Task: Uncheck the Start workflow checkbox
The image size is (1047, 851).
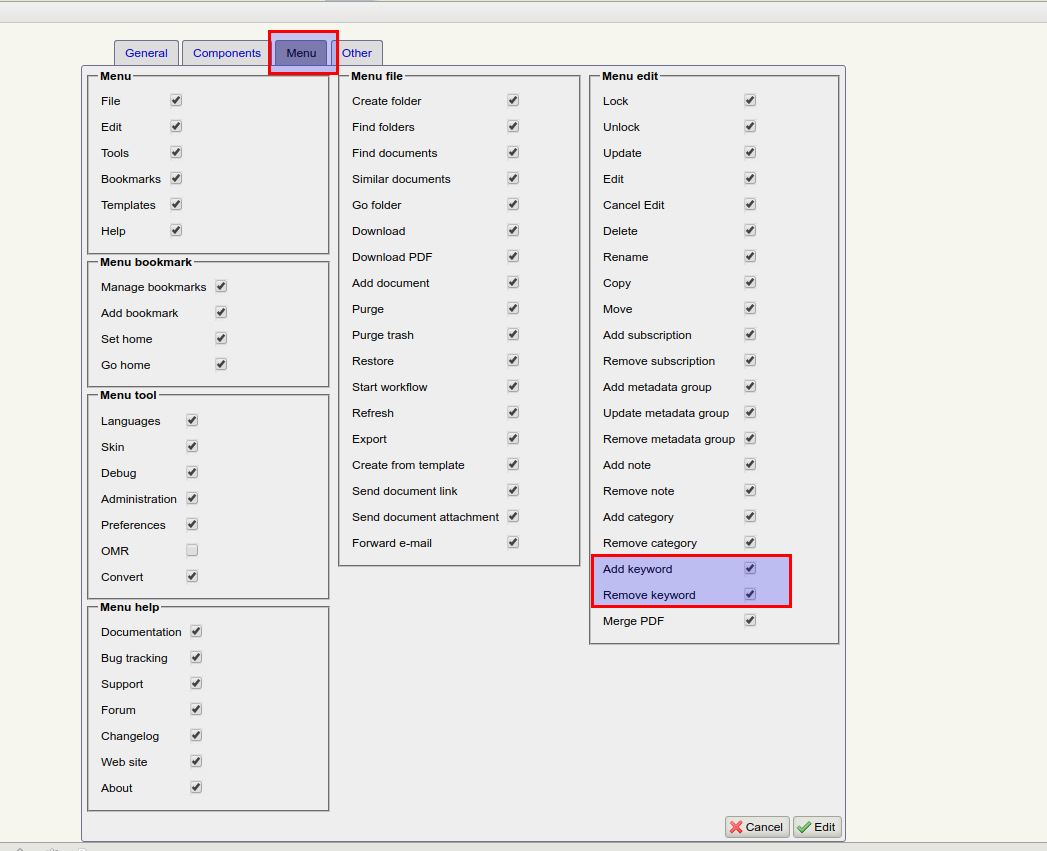Action: click(513, 386)
